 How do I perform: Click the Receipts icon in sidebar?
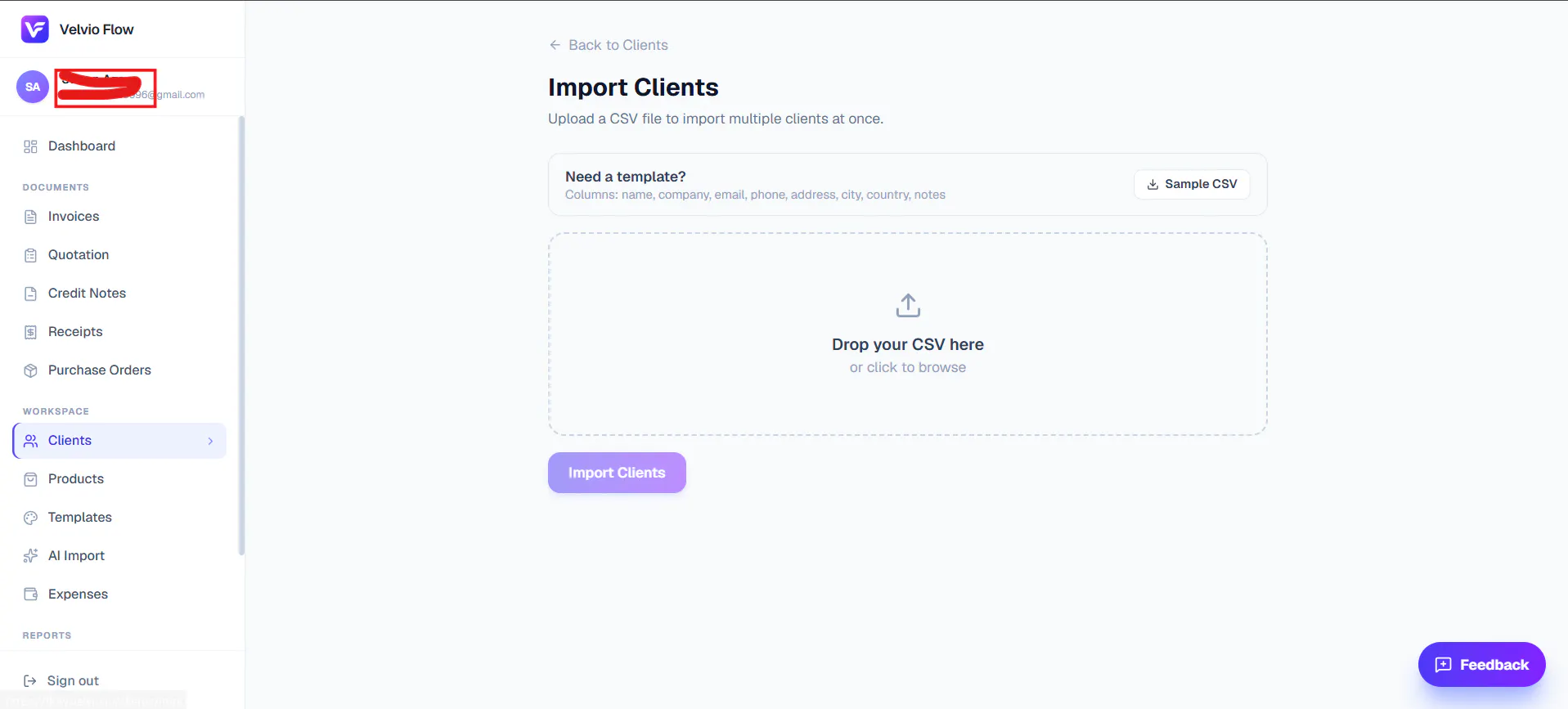30,332
